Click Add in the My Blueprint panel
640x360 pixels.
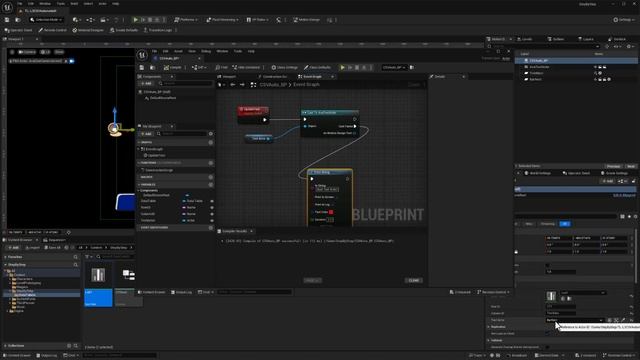click(x=146, y=134)
